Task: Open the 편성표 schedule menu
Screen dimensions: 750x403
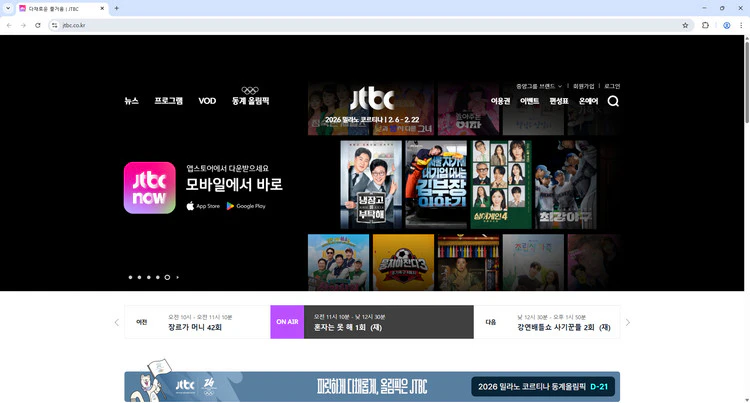Action: [x=559, y=101]
